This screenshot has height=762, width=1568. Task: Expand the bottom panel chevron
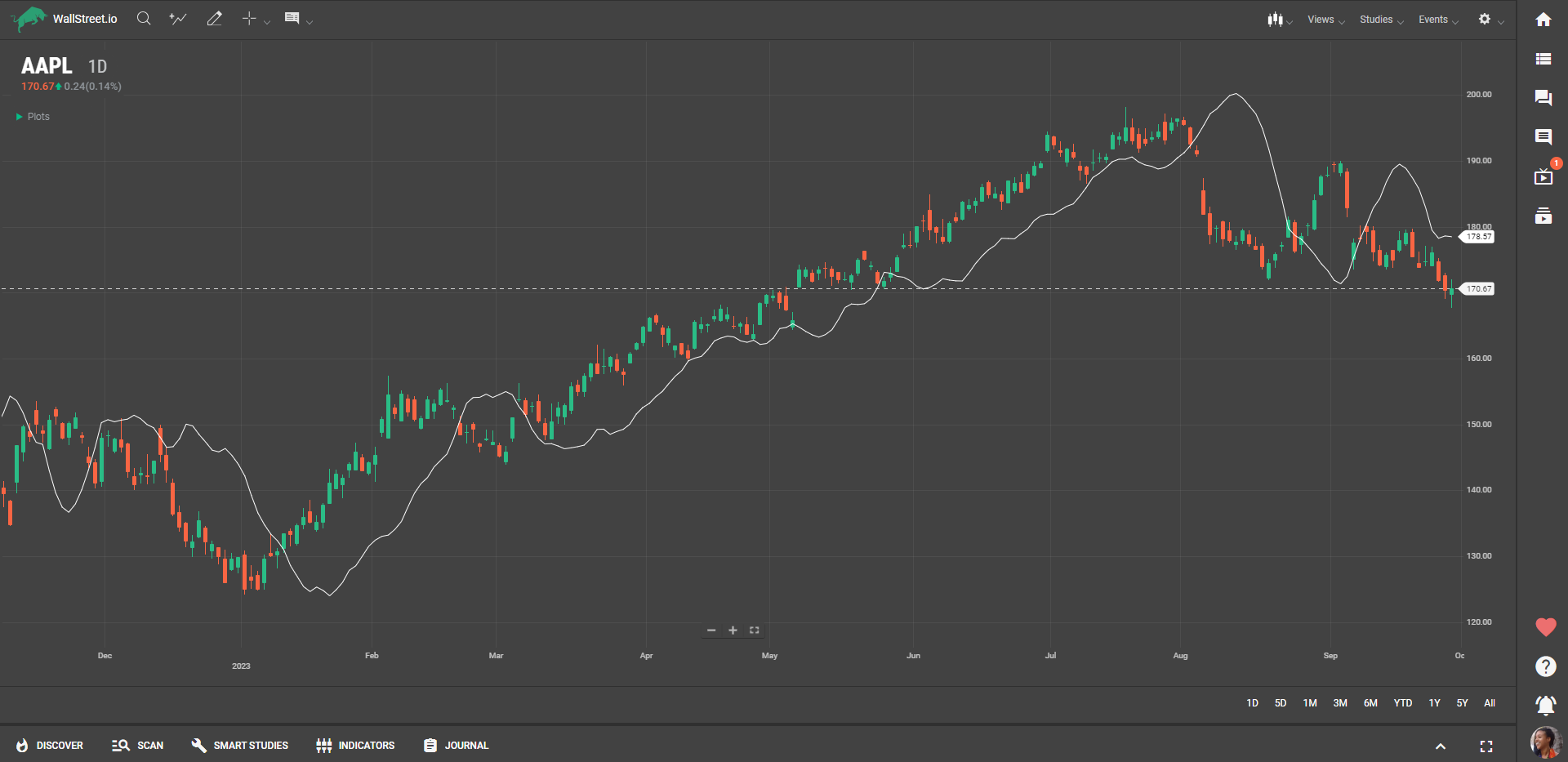1441,746
